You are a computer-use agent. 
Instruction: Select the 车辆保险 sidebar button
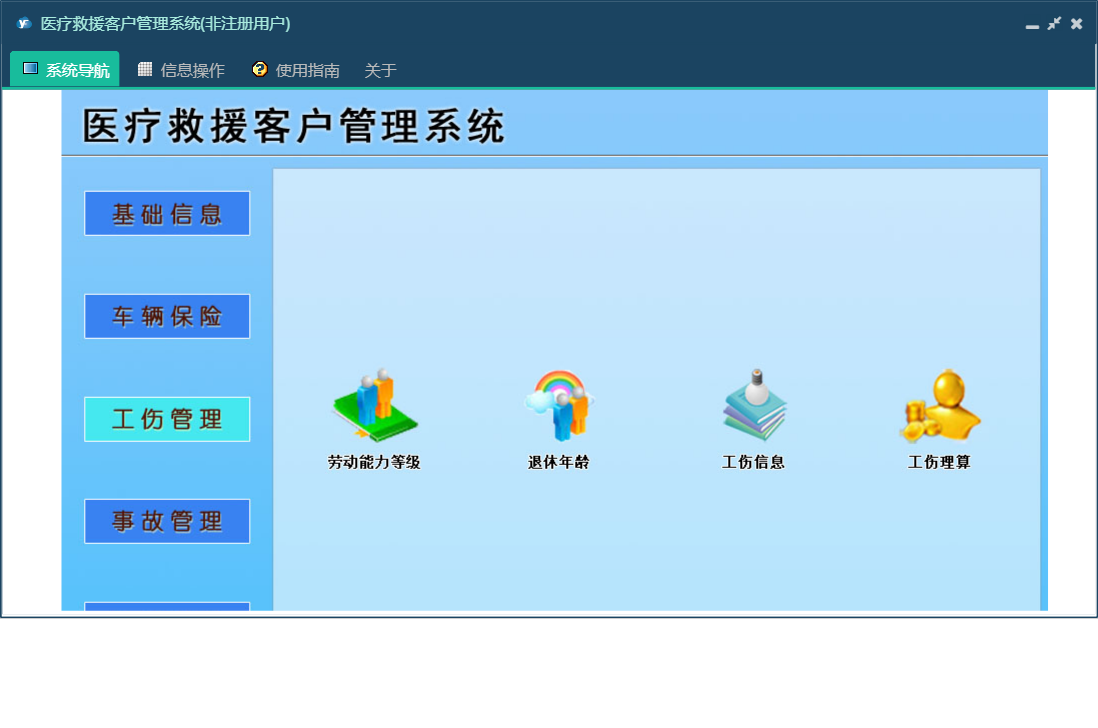pyautogui.click(x=167, y=316)
